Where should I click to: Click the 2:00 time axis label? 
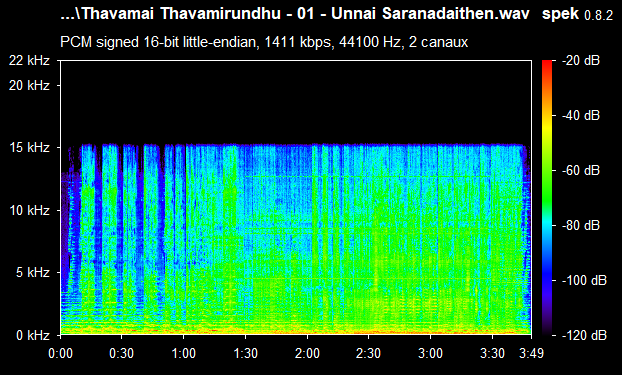(307, 353)
